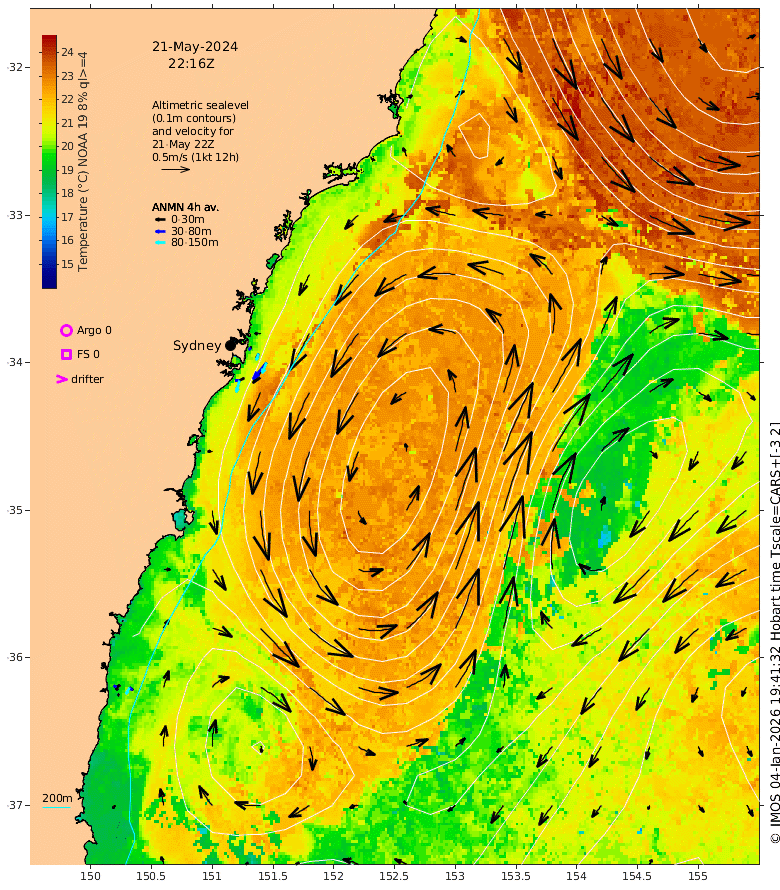The height and width of the screenshot is (890, 780).
Task: Click the '30-80m' legend label
Action: (x=191, y=231)
